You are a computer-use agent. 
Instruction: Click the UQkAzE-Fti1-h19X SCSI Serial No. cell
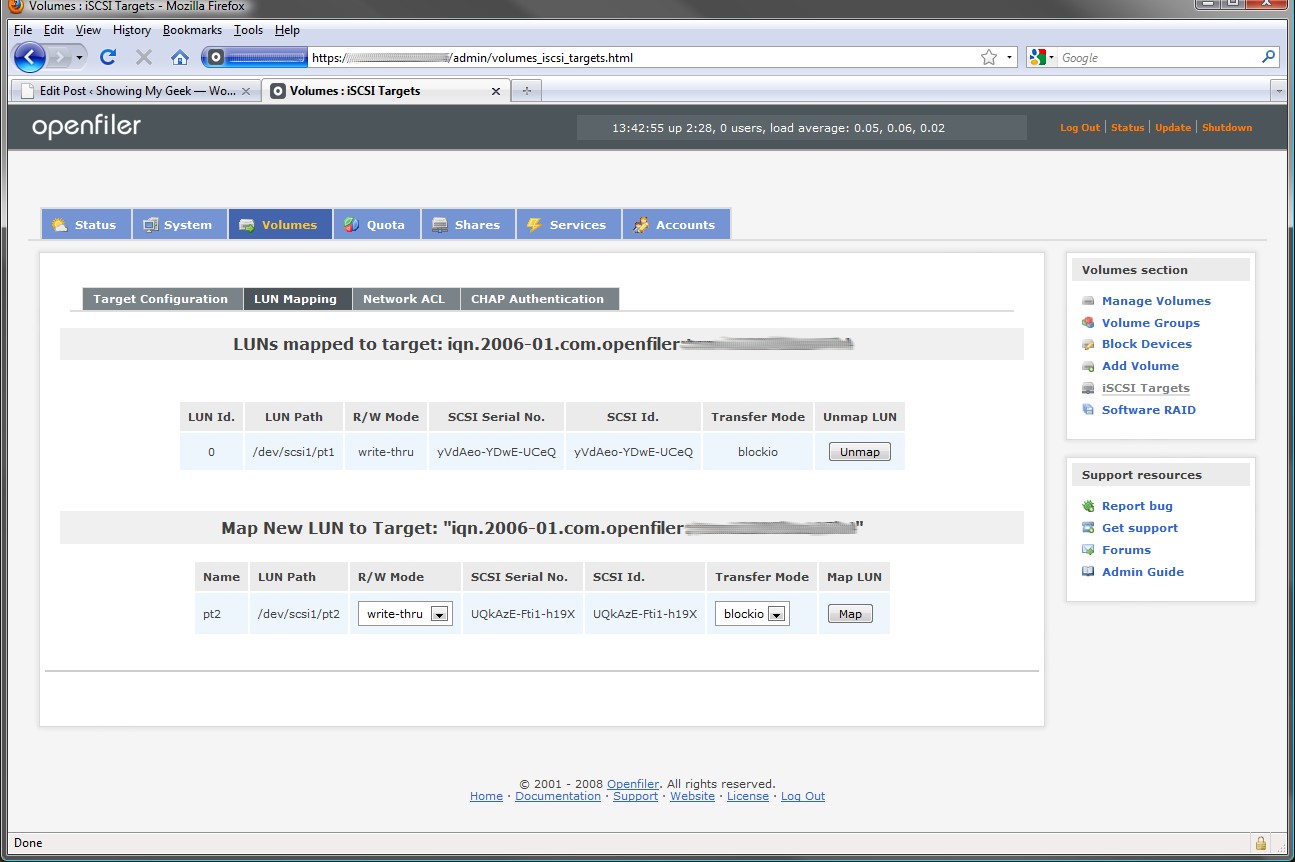pos(523,614)
